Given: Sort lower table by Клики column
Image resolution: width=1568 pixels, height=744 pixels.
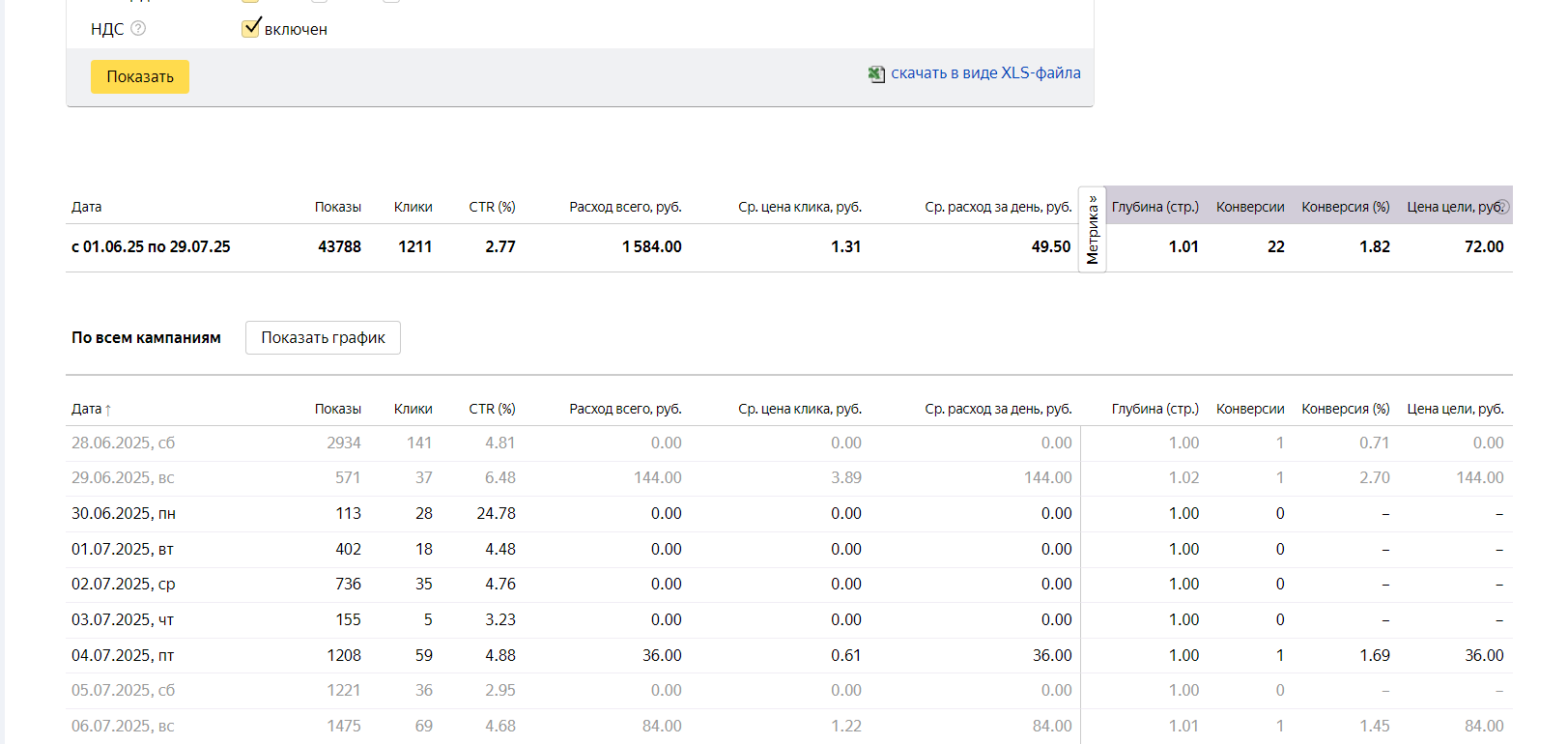Looking at the screenshot, I should [x=413, y=409].
